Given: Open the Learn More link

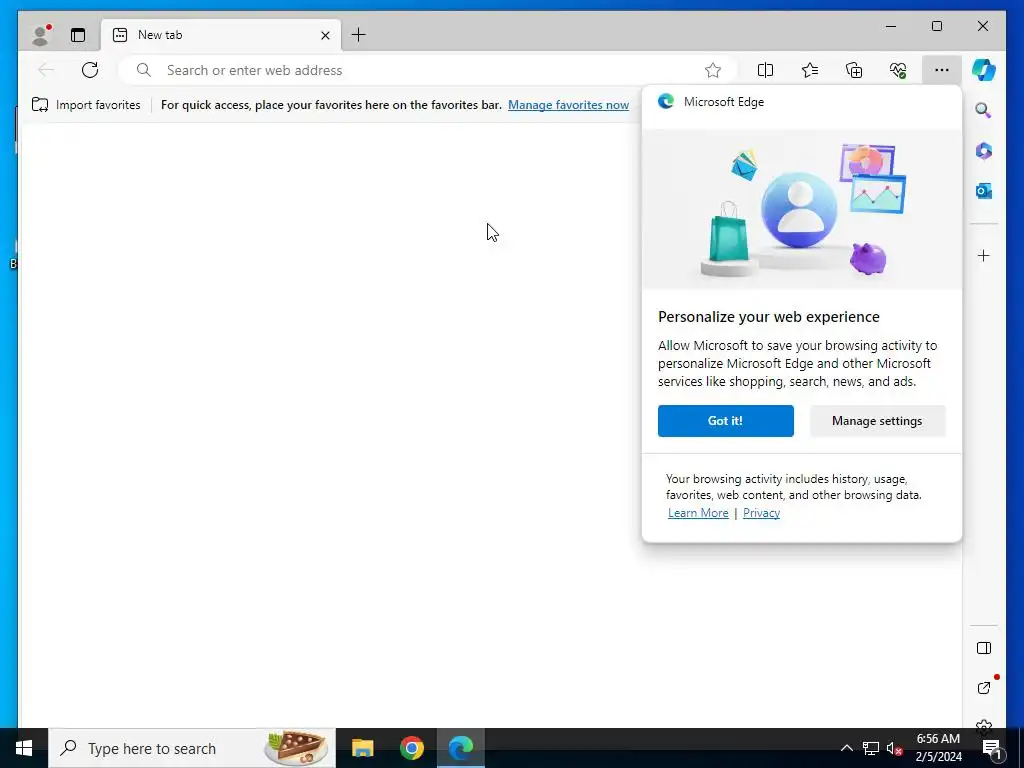Looking at the screenshot, I should point(697,513).
